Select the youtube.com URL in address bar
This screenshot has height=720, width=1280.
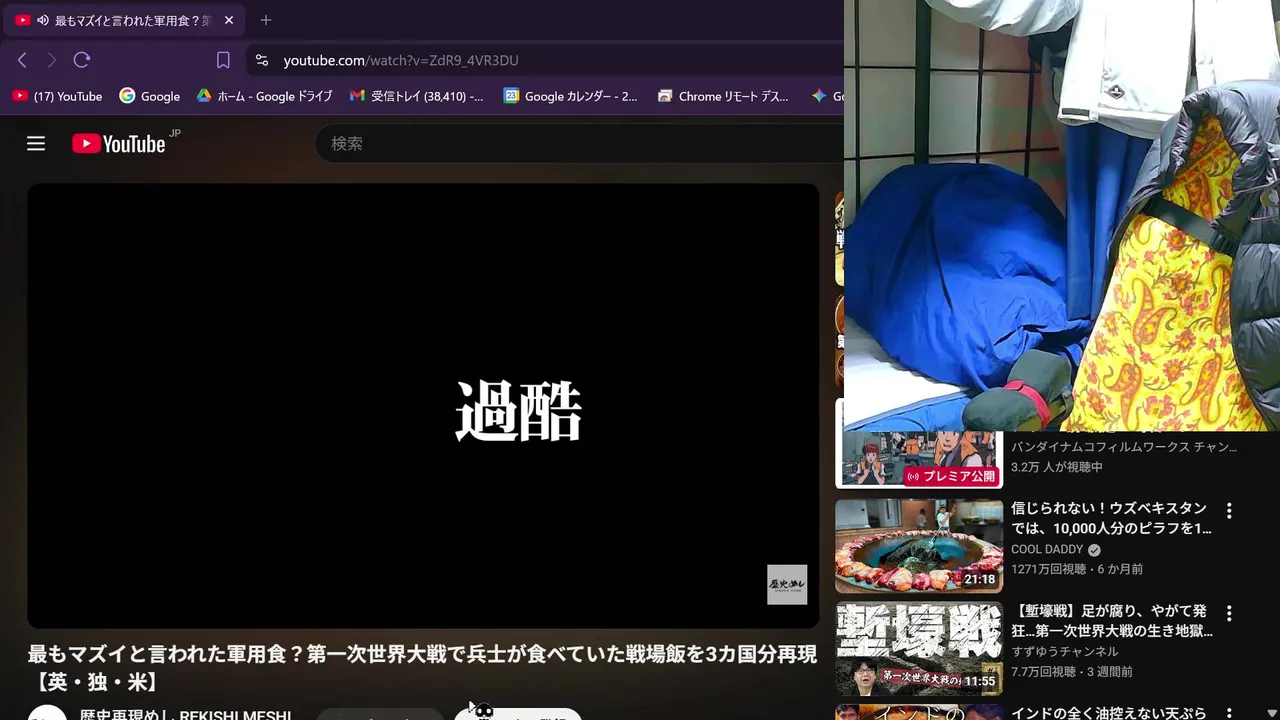[401, 60]
